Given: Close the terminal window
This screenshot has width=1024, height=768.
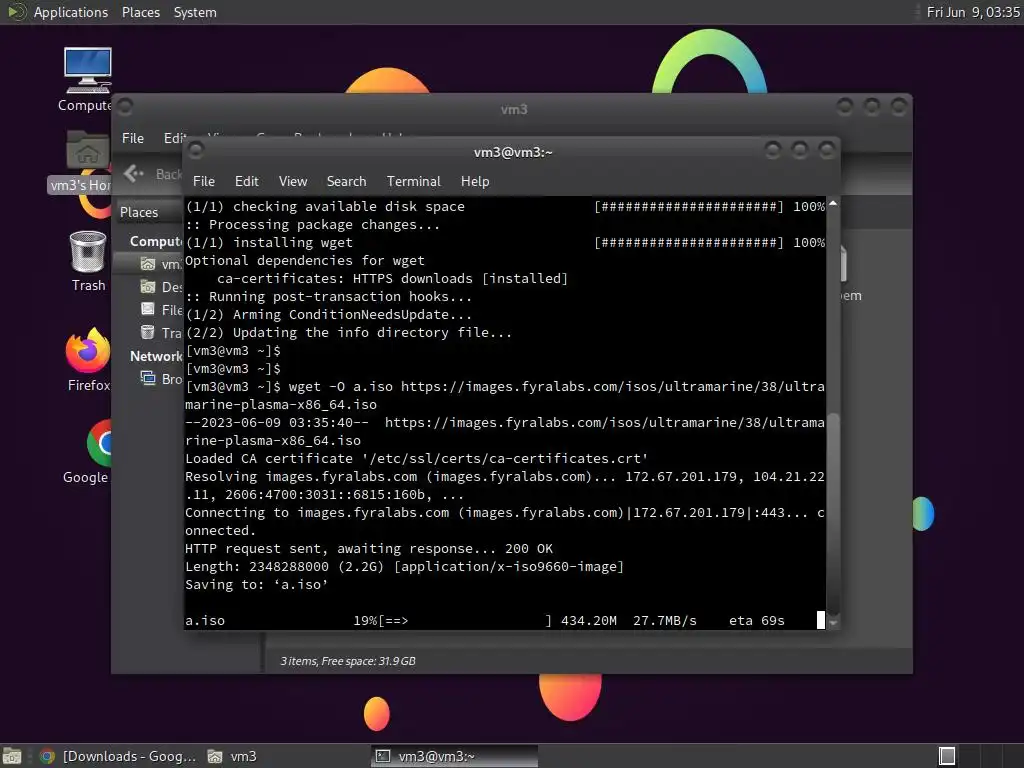Looking at the screenshot, I should click(x=827, y=151).
